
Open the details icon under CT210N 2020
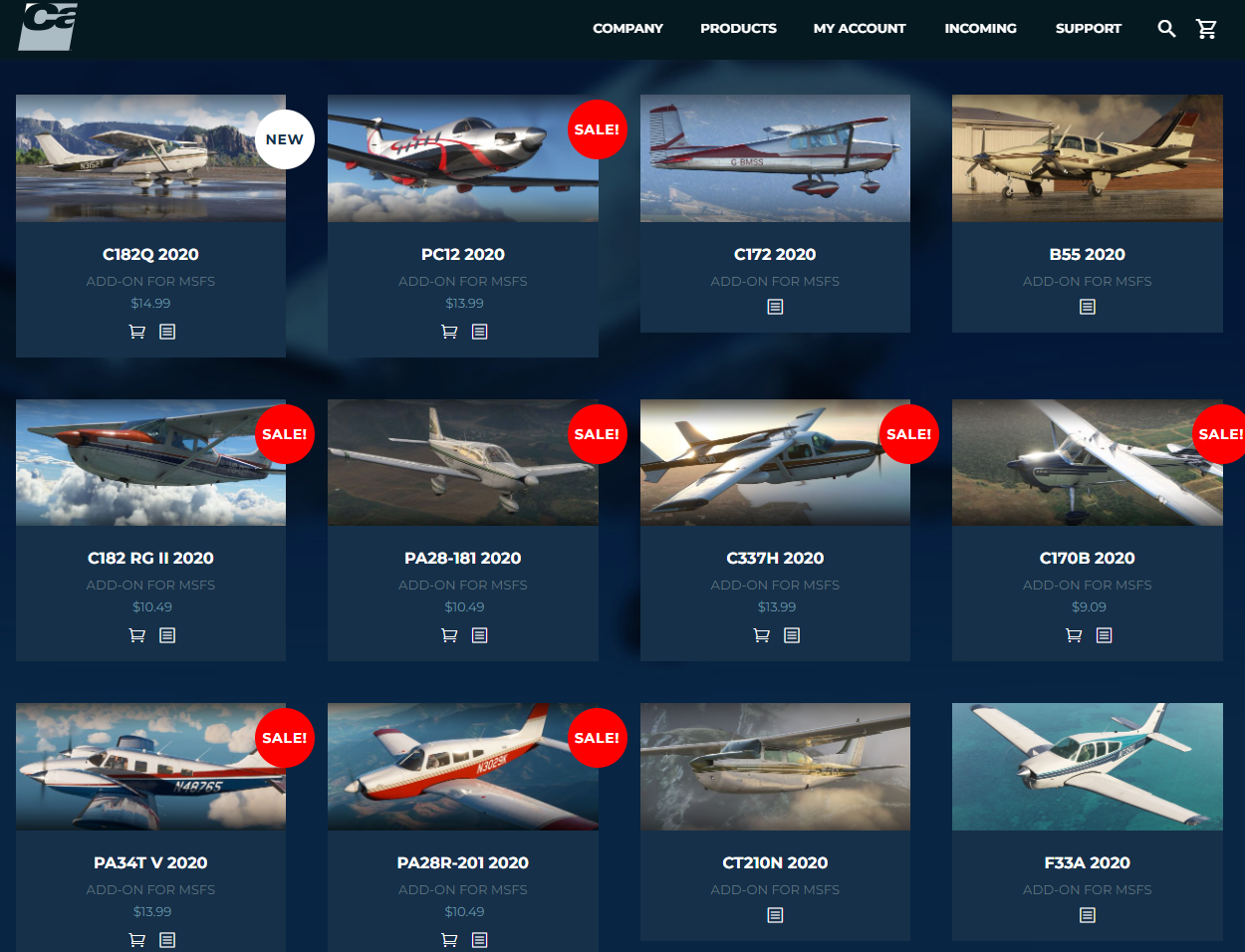[775, 915]
